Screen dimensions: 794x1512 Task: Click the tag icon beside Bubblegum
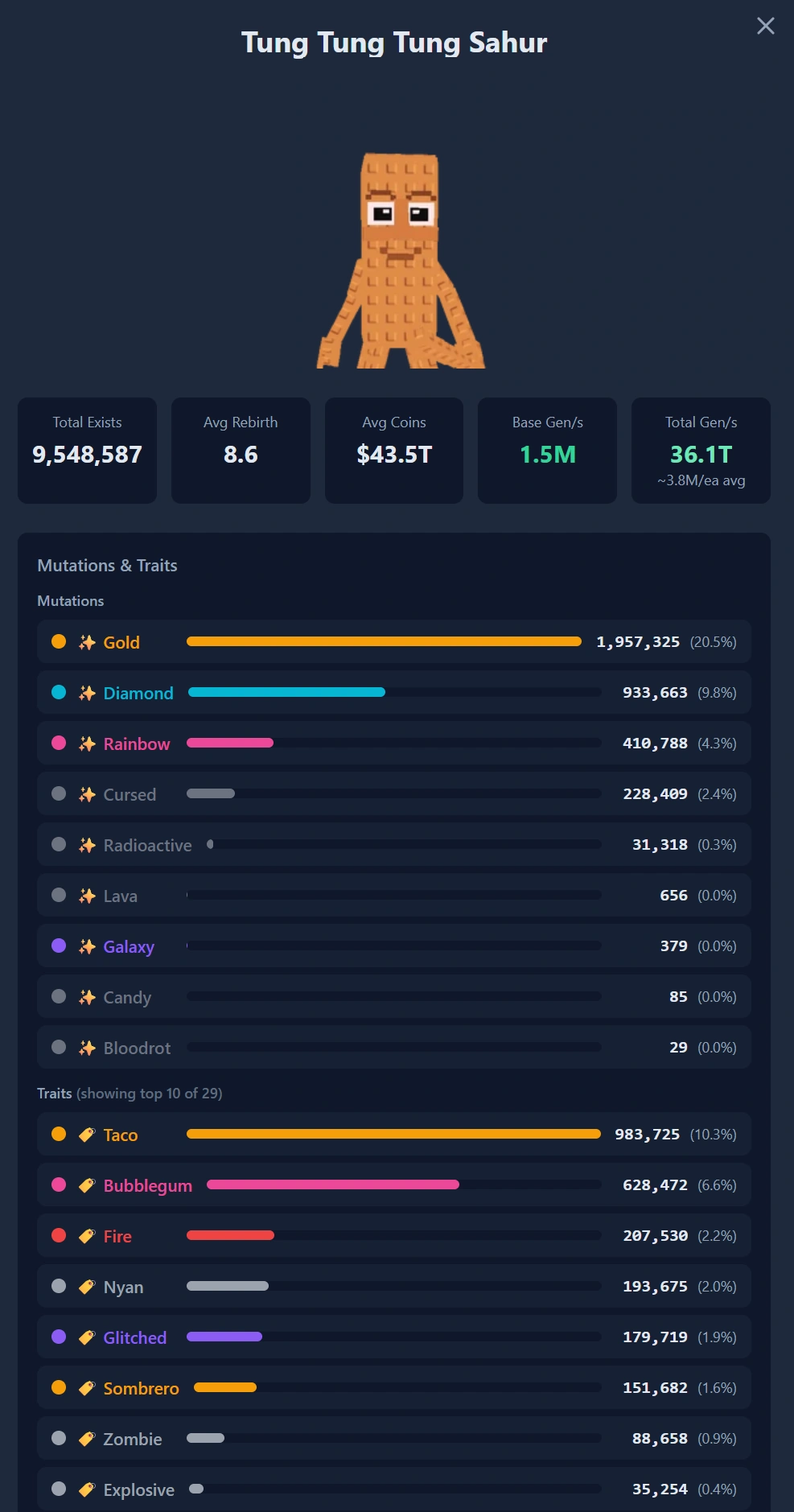point(87,1185)
